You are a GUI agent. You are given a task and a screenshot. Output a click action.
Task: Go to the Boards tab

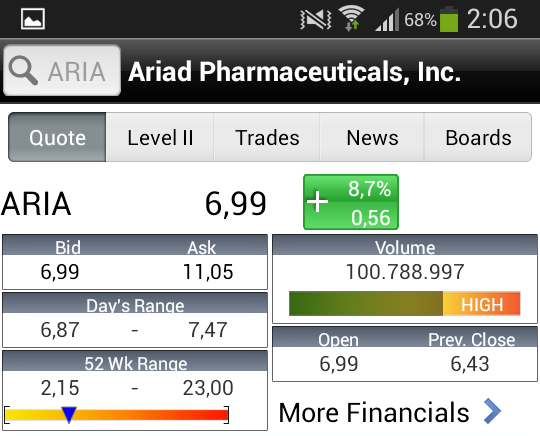pos(478,137)
